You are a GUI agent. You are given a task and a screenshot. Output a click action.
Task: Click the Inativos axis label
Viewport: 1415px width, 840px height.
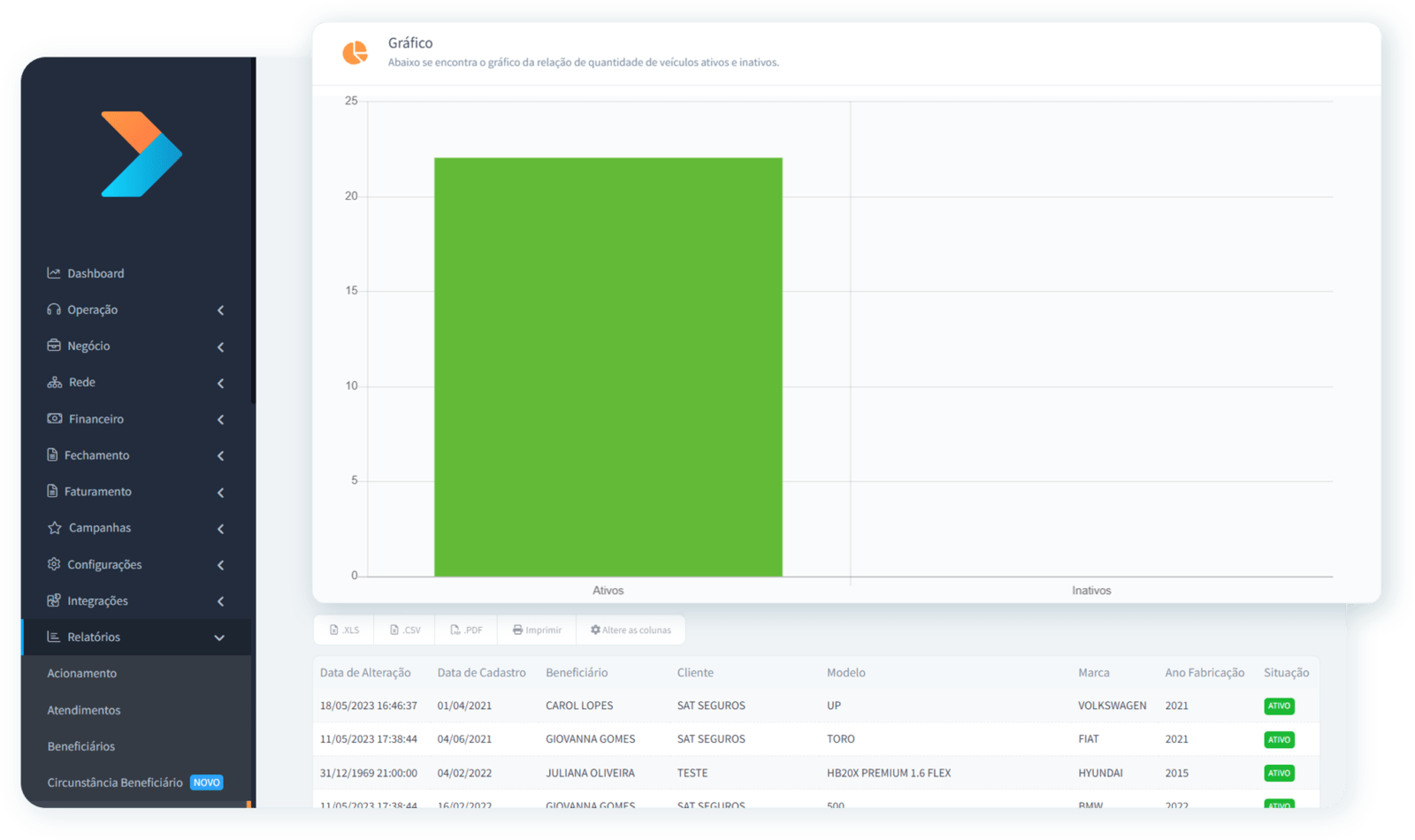pos(1091,591)
